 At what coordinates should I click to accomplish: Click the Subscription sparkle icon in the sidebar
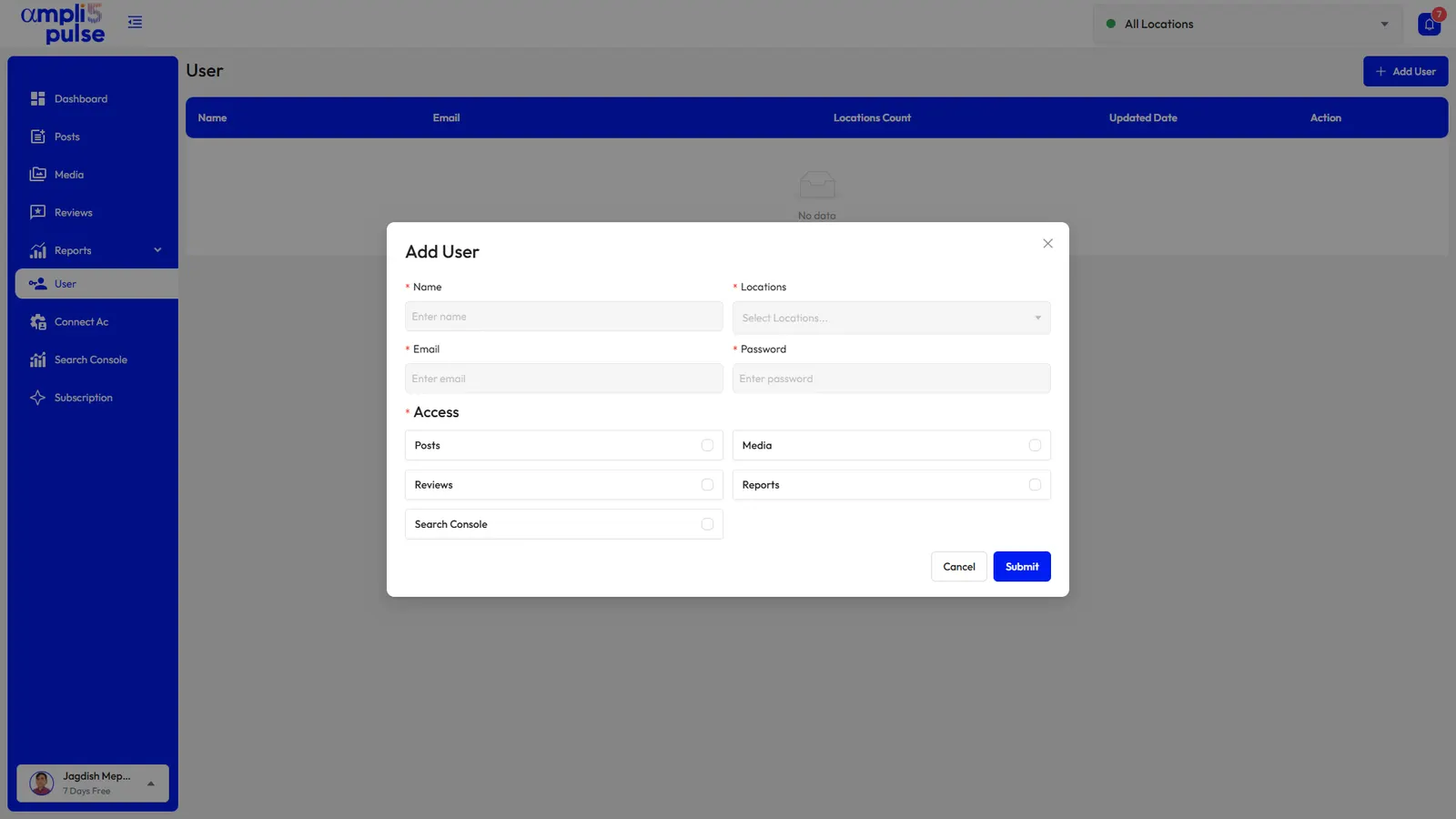click(x=37, y=398)
